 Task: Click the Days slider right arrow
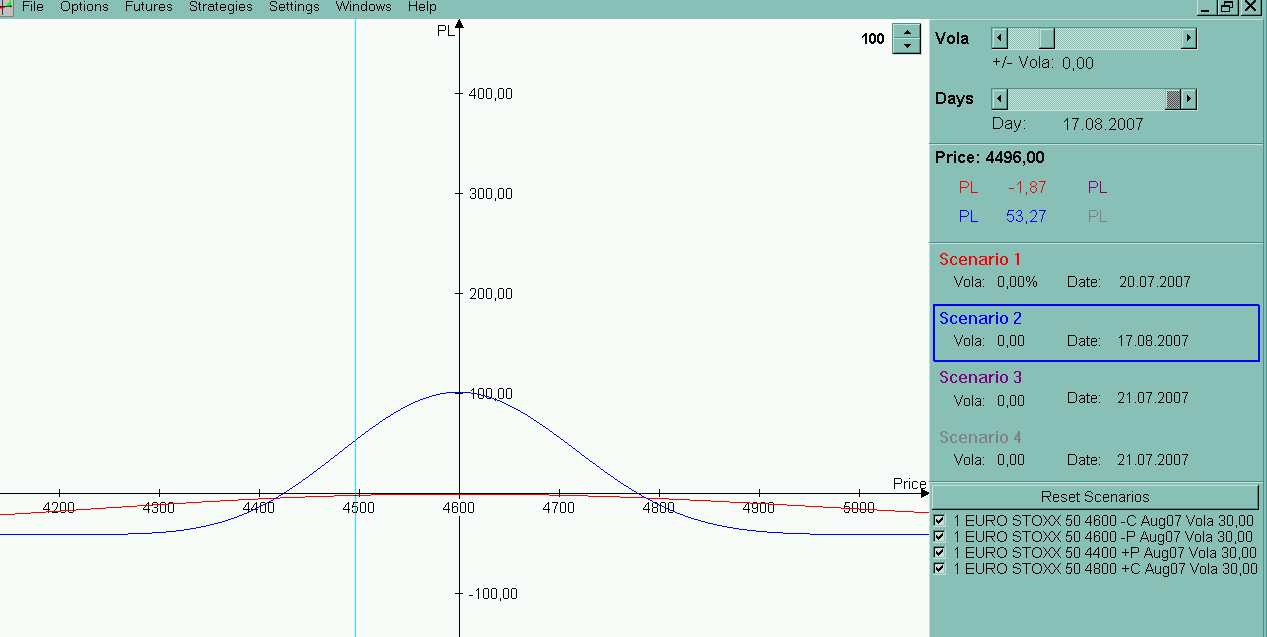click(x=1188, y=99)
